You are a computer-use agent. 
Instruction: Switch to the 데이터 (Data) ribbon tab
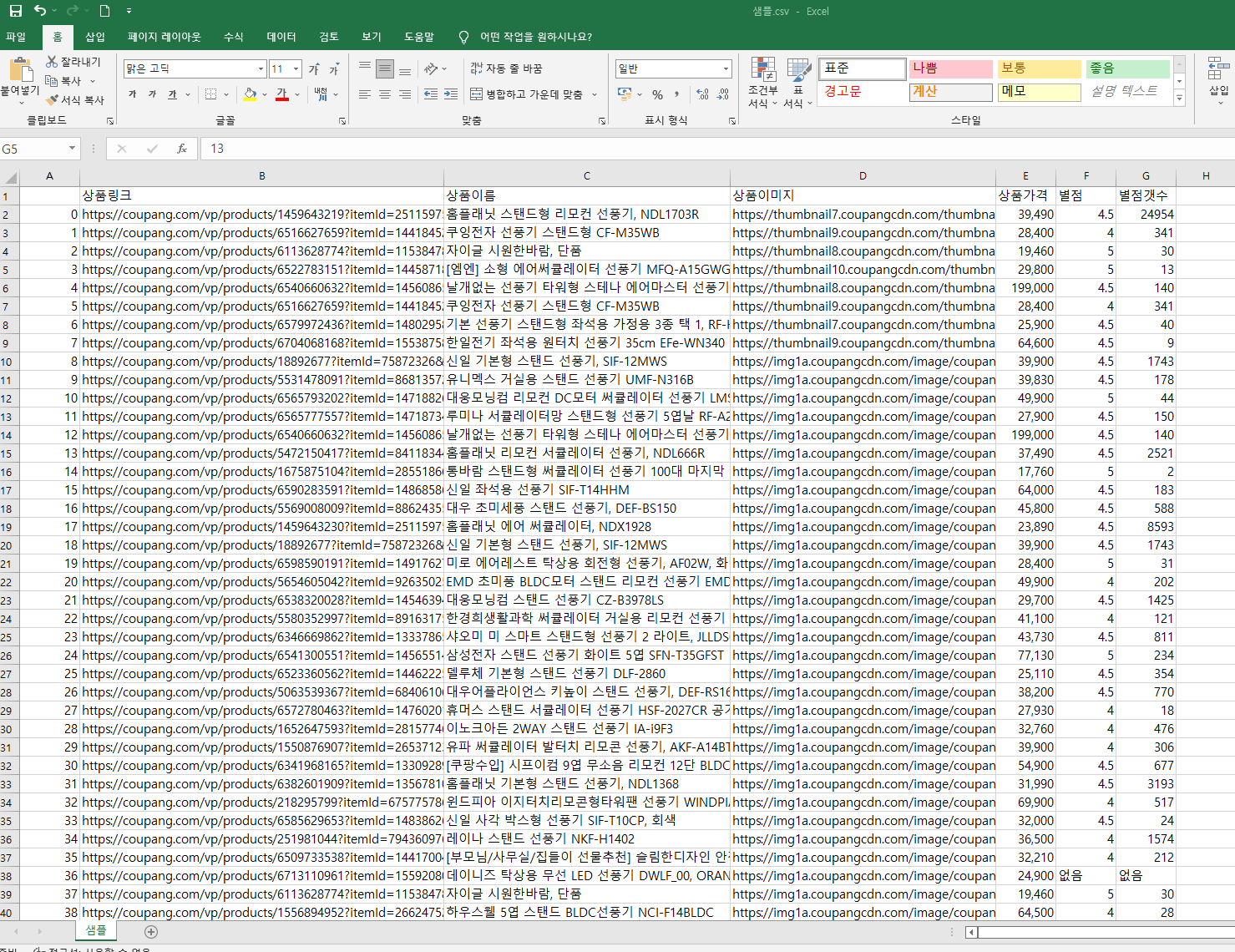(281, 37)
